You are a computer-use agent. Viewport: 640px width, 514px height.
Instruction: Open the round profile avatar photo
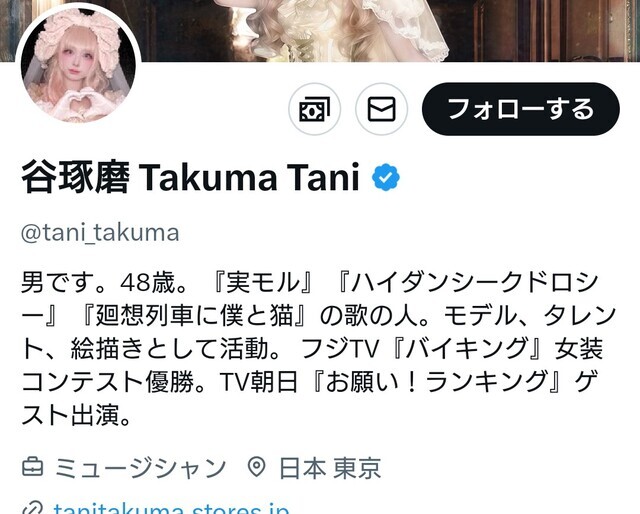tap(78, 66)
